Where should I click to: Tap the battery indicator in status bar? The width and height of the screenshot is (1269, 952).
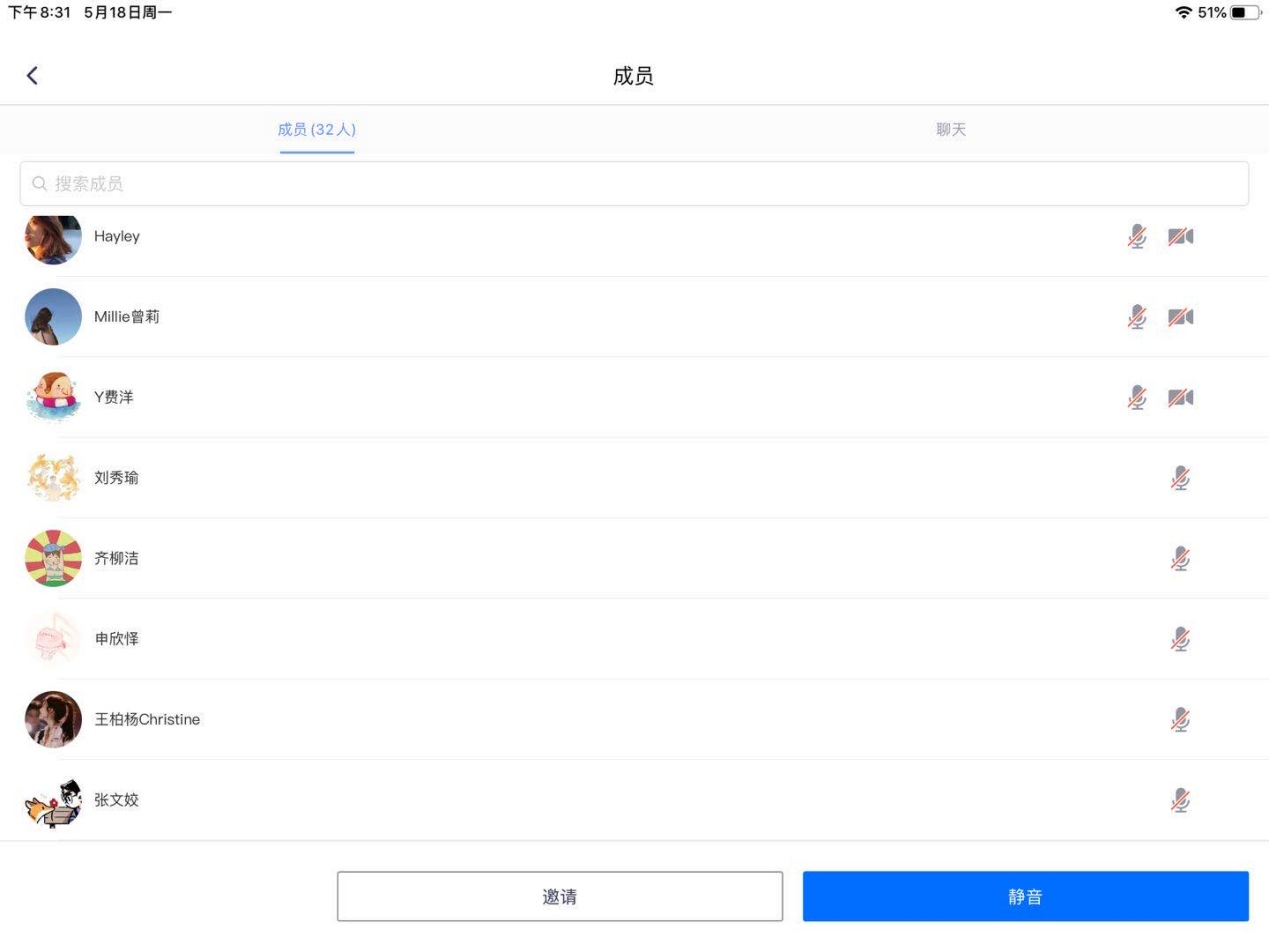pos(1245,13)
